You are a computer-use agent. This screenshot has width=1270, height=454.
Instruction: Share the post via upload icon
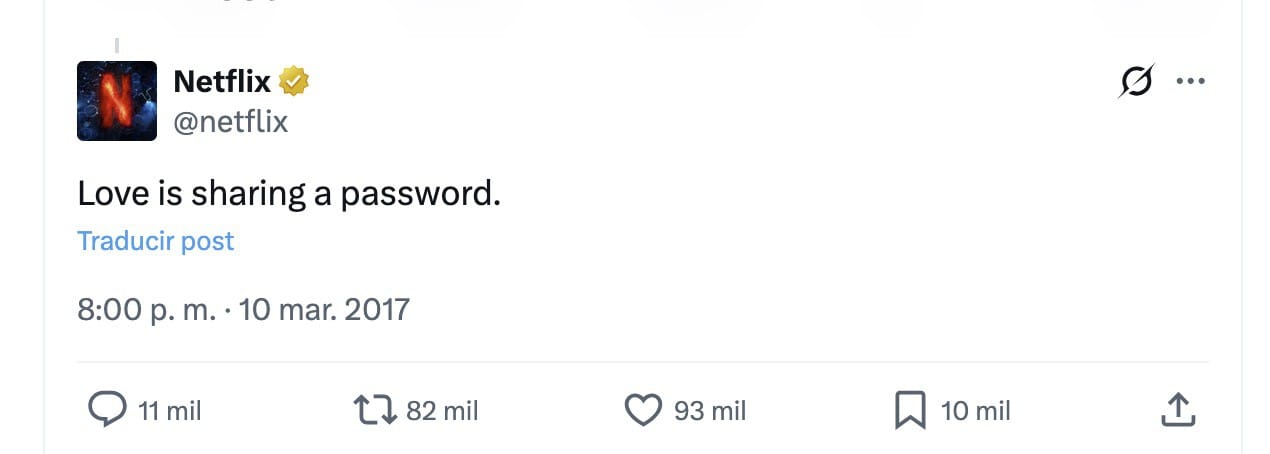point(1177,409)
